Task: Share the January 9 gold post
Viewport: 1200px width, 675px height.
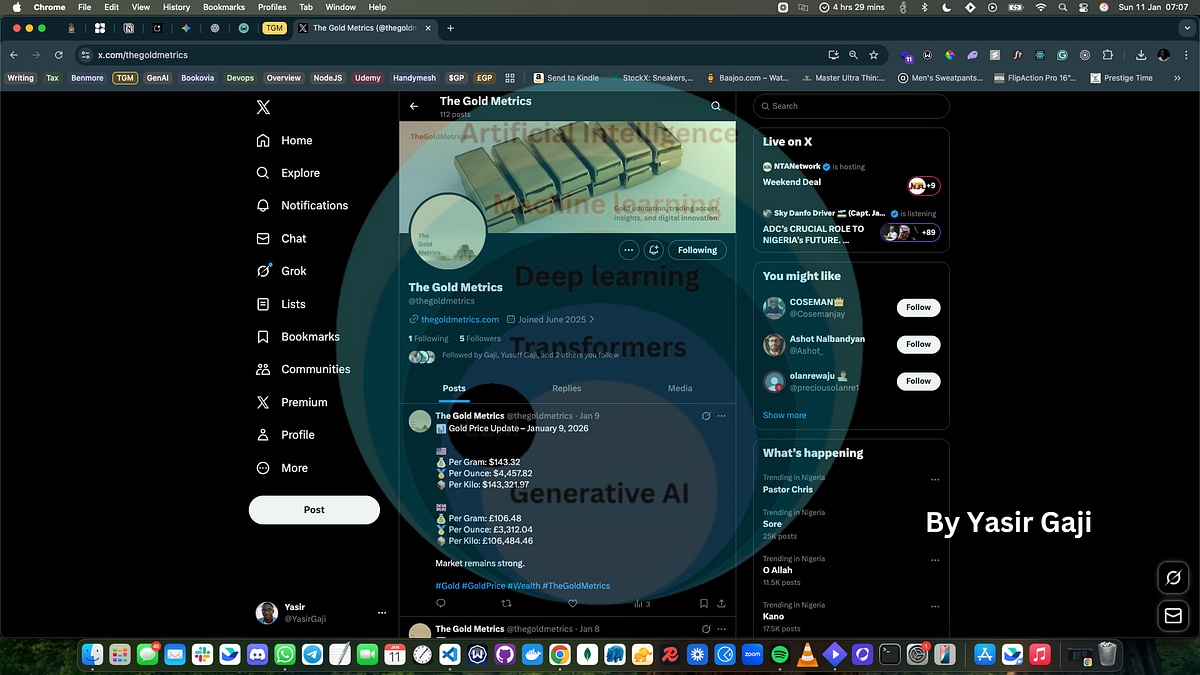Action: coord(722,603)
